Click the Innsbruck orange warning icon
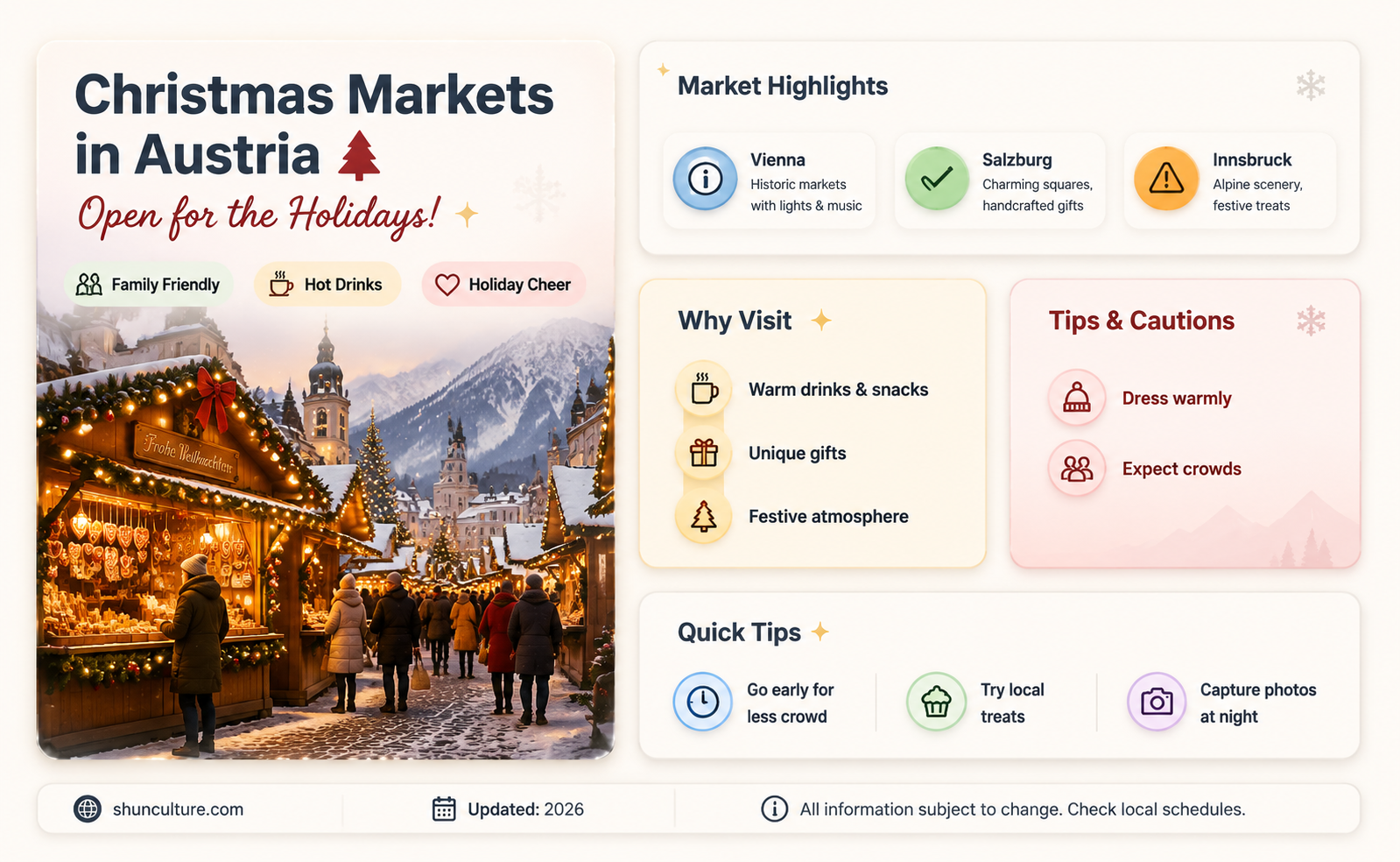 (1166, 179)
